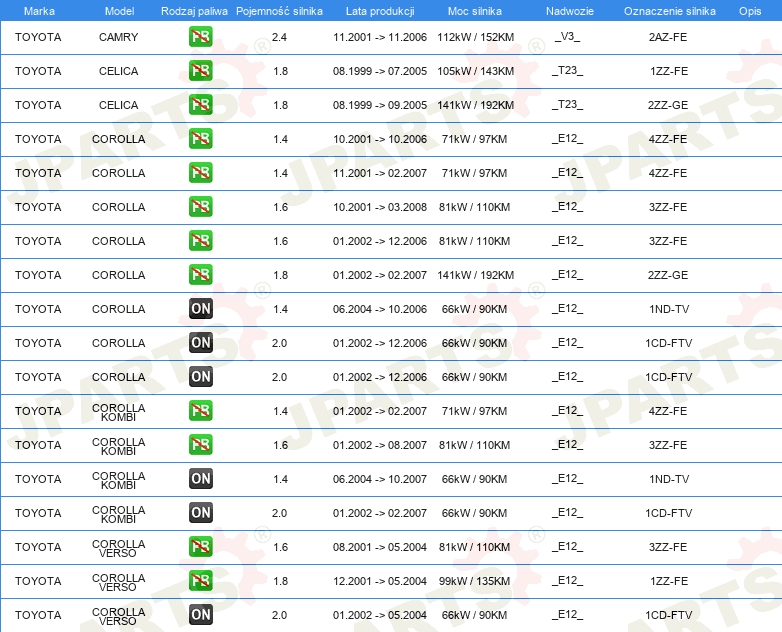
Task: Select production years 01.2002 -> 05.2004
Action: [x=380, y=615]
